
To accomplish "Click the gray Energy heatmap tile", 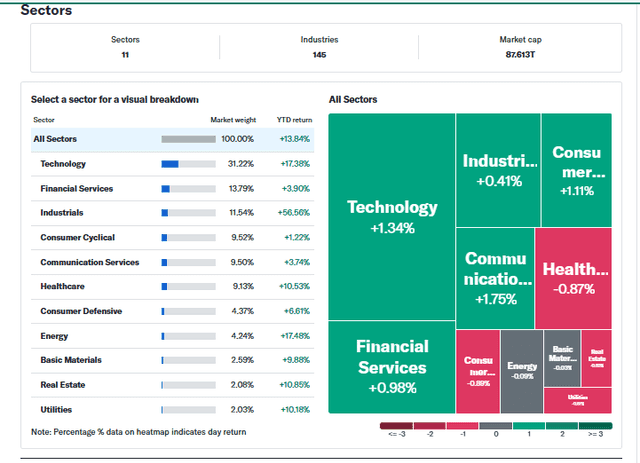I will 522,372.
